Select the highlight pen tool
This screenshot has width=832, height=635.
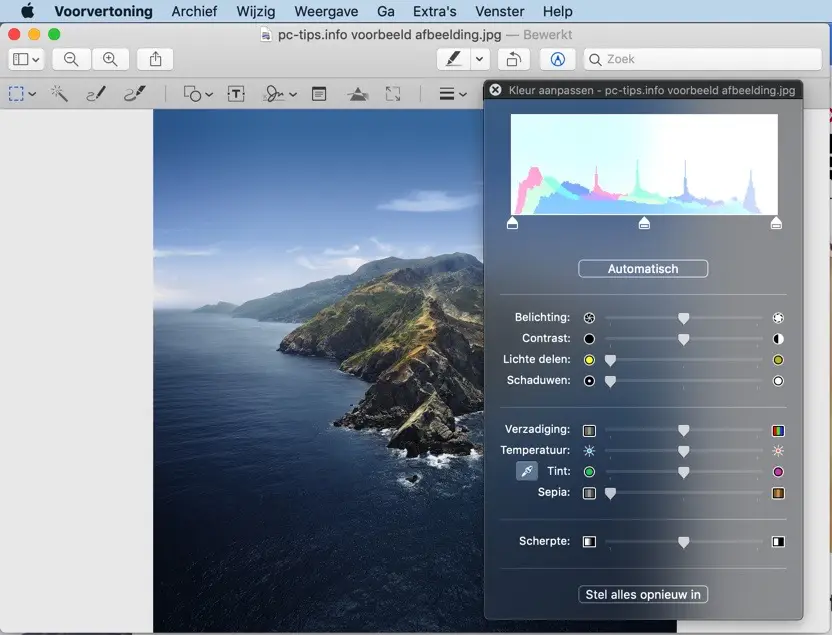[454, 59]
